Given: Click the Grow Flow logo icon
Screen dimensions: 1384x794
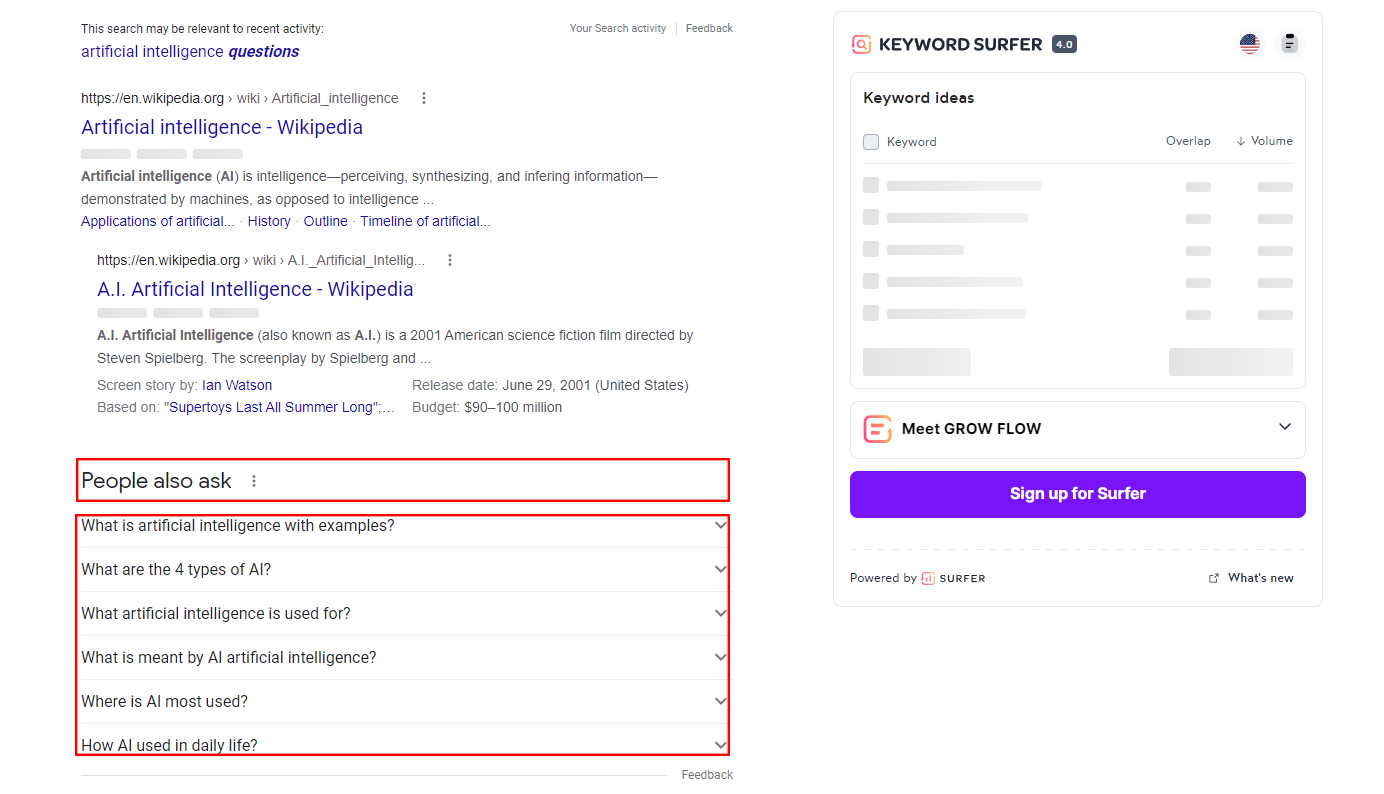Looking at the screenshot, I should 877,429.
